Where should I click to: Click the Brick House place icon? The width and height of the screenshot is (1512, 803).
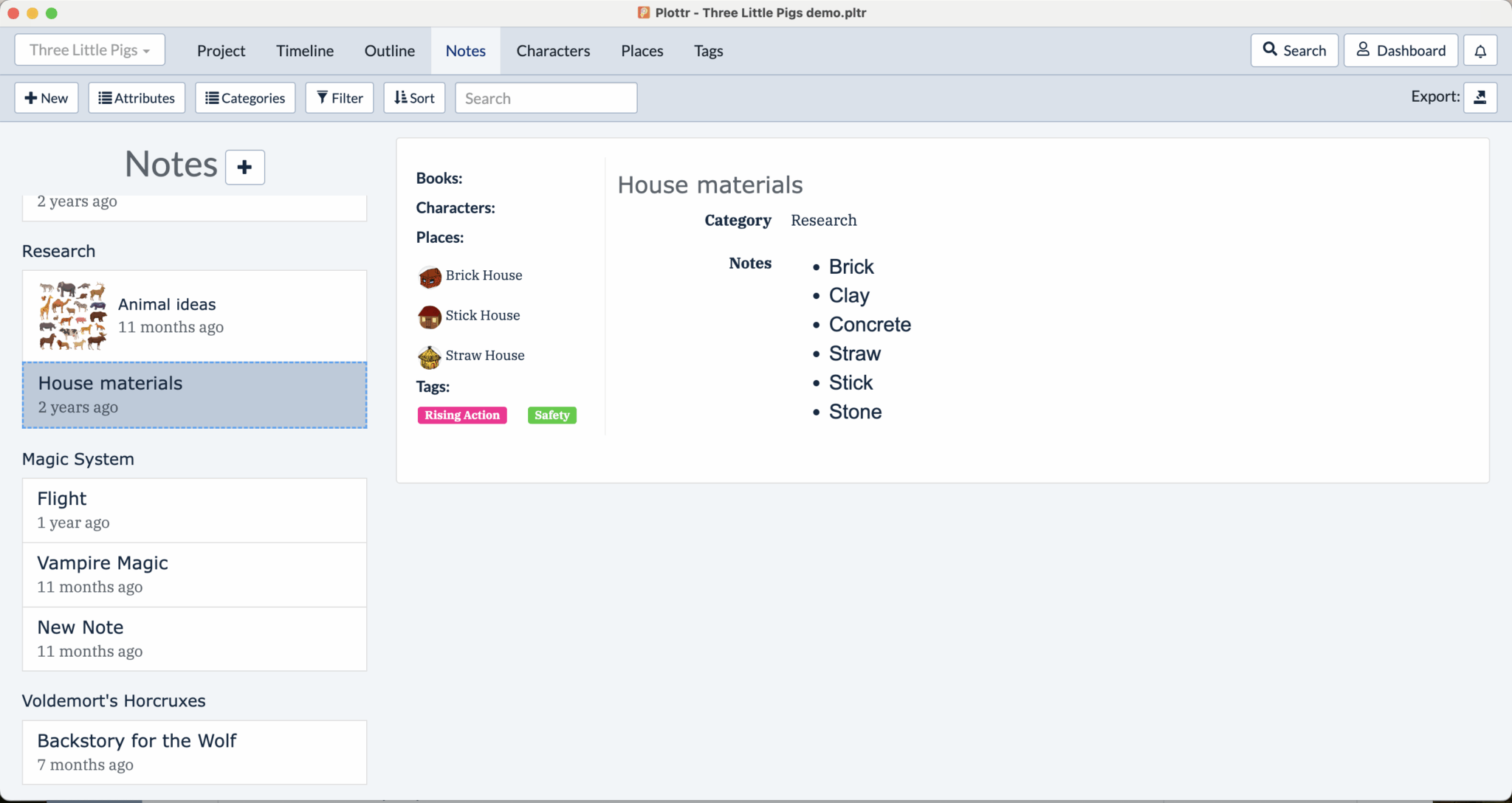point(429,277)
